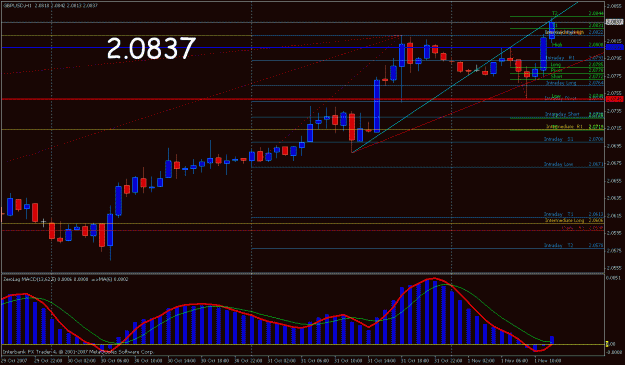Click the Interbank FX Trader 4 copyright text
The height and width of the screenshot is (365, 625).
click(x=78, y=352)
